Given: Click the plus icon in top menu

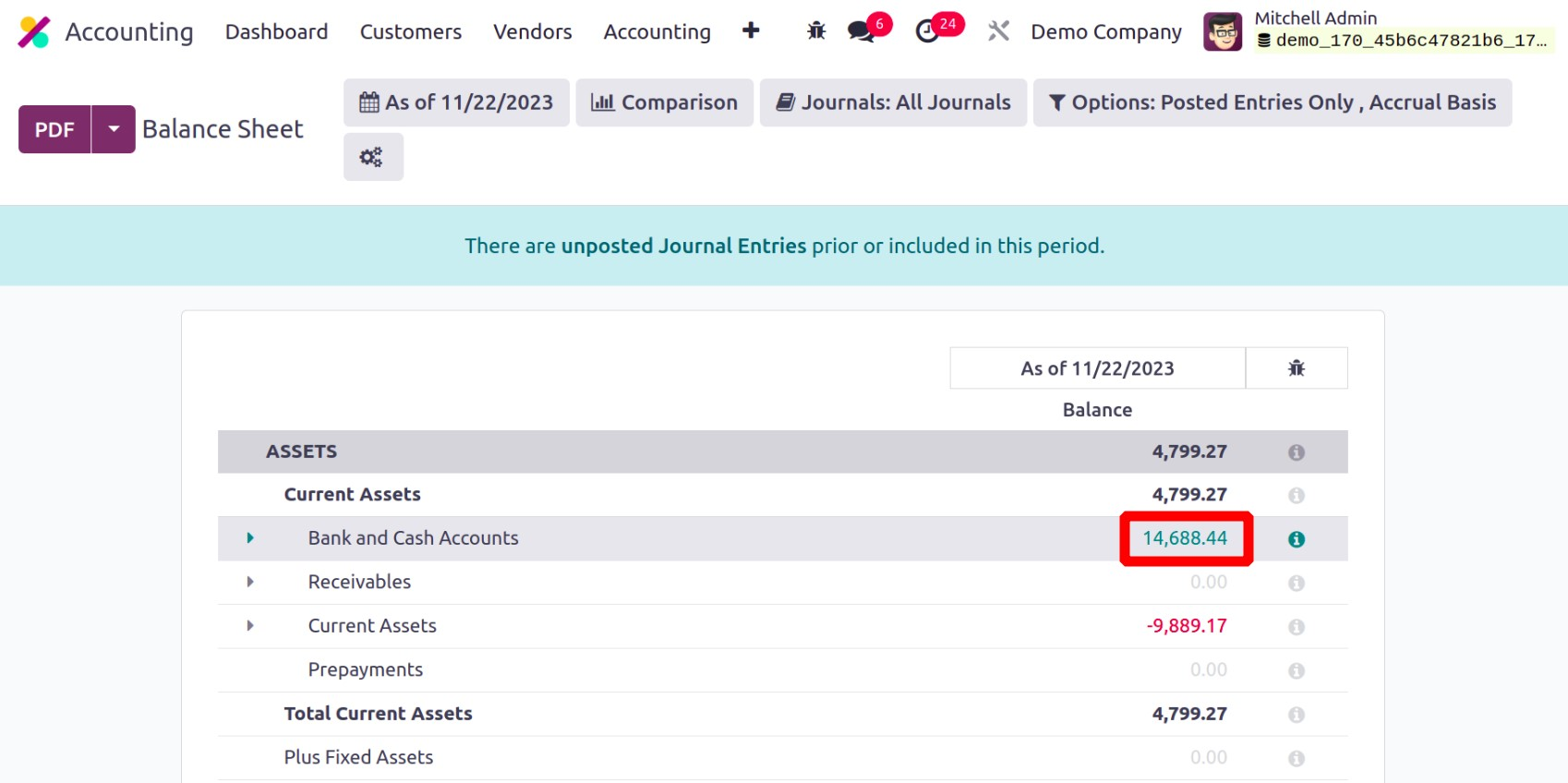Looking at the screenshot, I should pos(751,31).
